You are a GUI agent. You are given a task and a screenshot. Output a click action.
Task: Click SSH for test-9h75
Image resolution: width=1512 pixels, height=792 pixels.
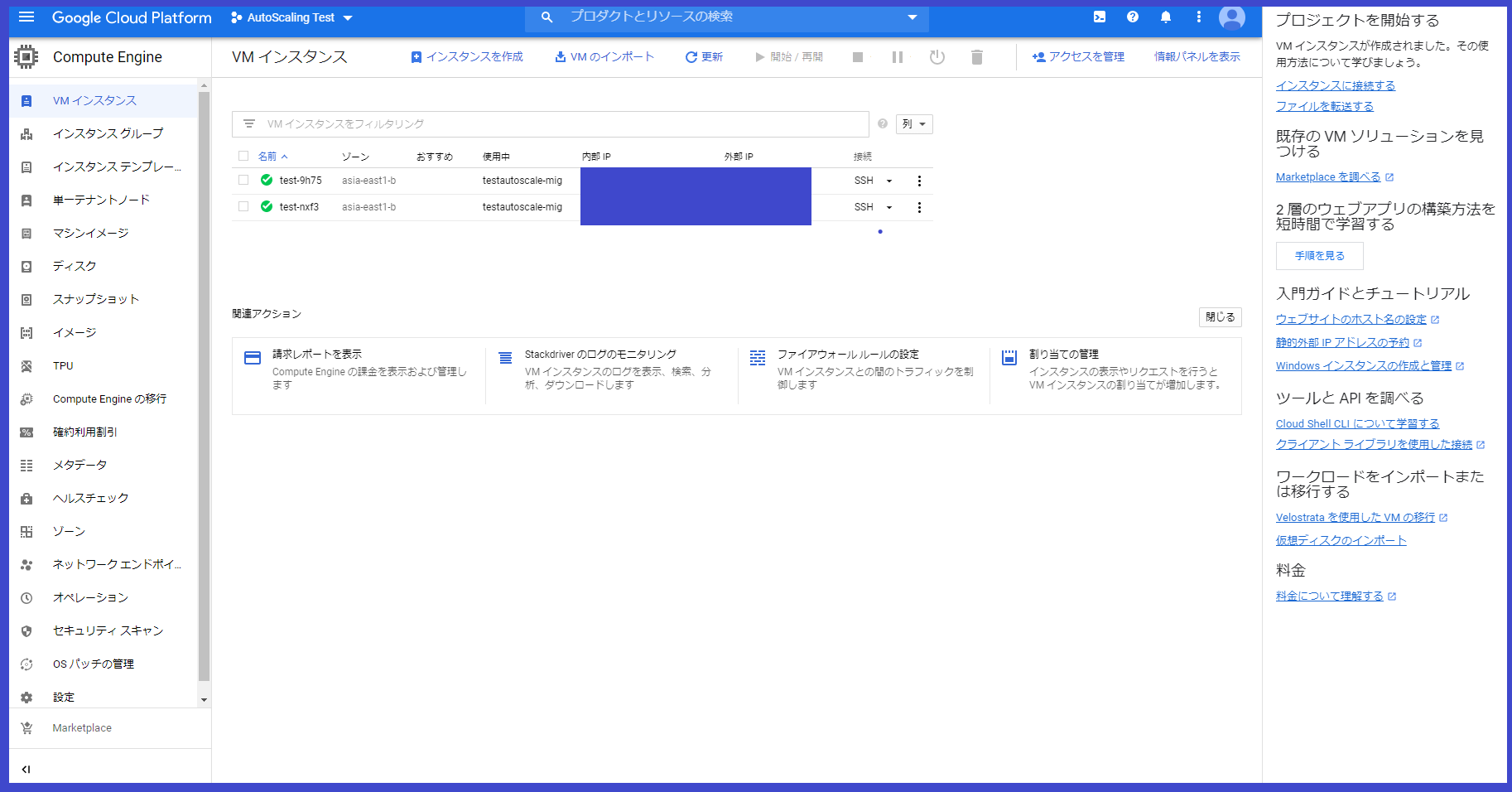(x=864, y=181)
